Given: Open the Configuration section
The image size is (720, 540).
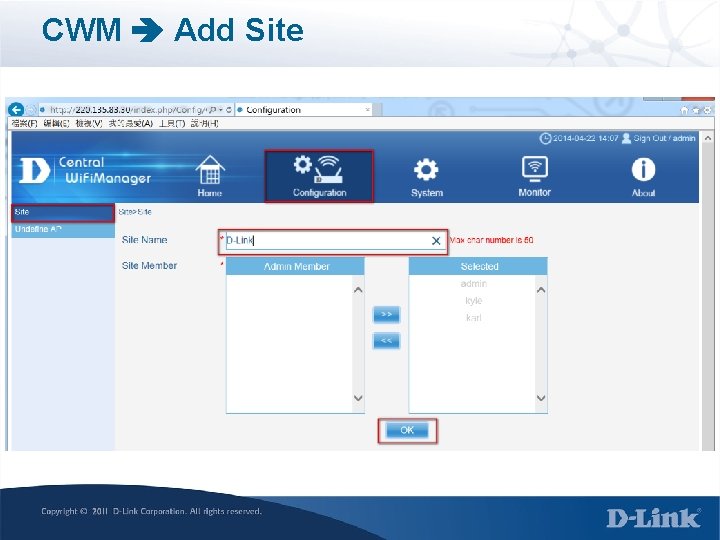Looking at the screenshot, I should coord(319,176).
